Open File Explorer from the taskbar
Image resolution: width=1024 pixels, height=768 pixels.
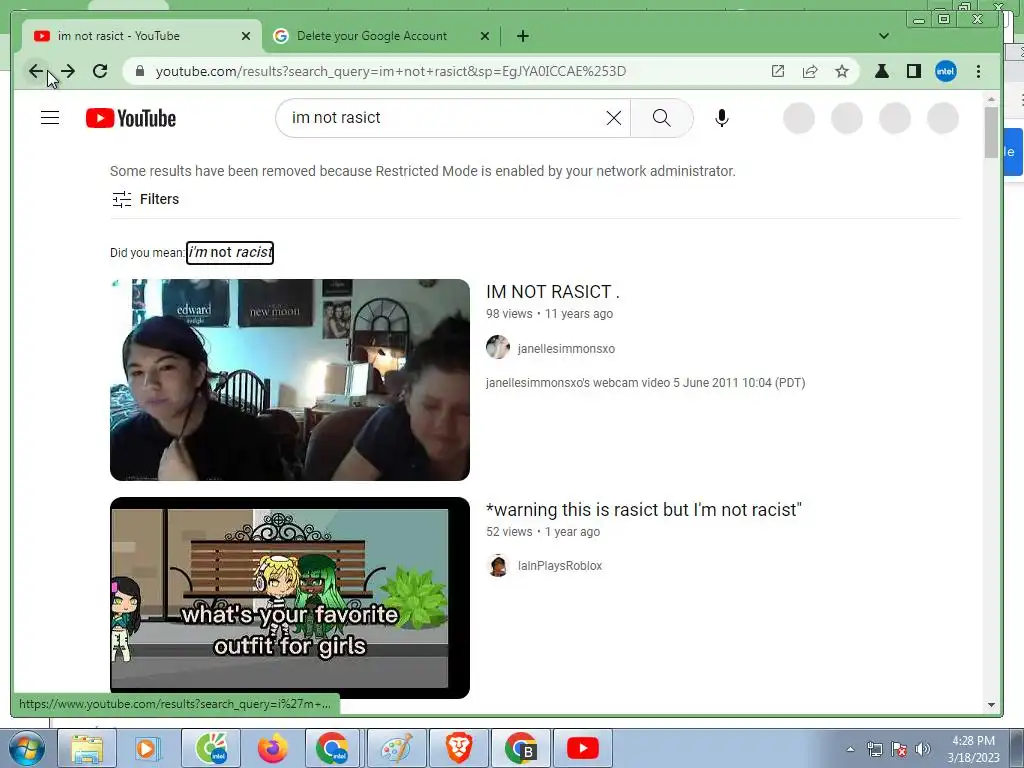87,748
